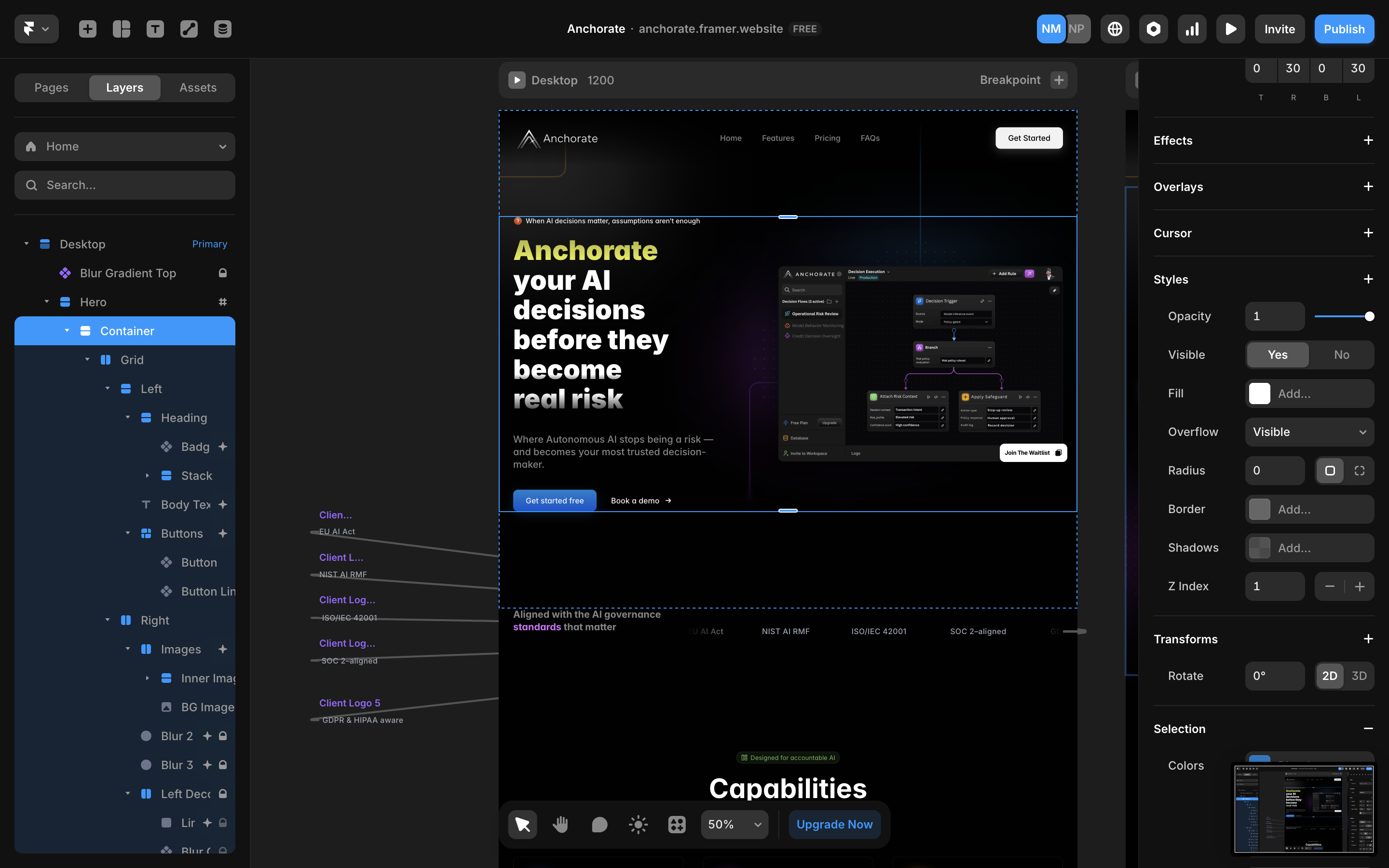Click the Upgrade Now button
The image size is (1389, 868).
[x=834, y=825]
